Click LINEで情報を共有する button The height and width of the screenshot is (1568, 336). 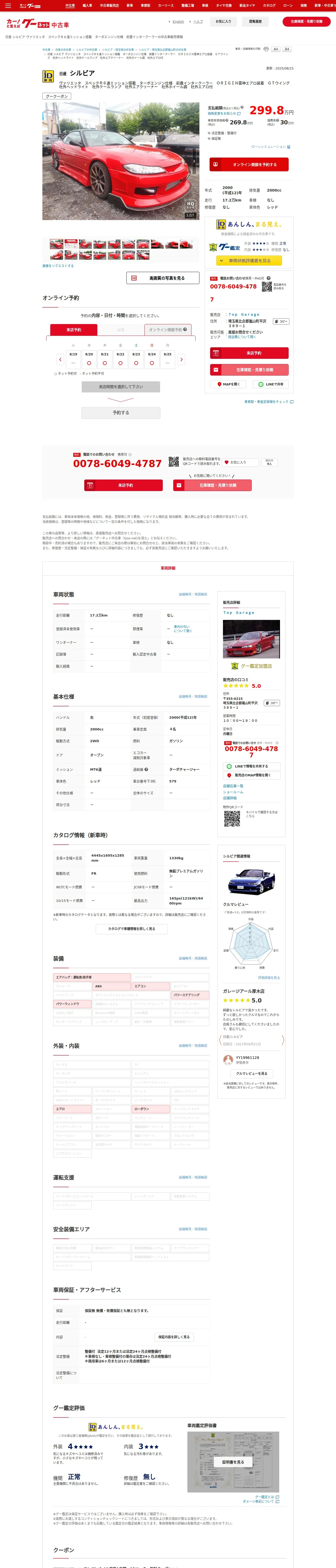pos(251,766)
